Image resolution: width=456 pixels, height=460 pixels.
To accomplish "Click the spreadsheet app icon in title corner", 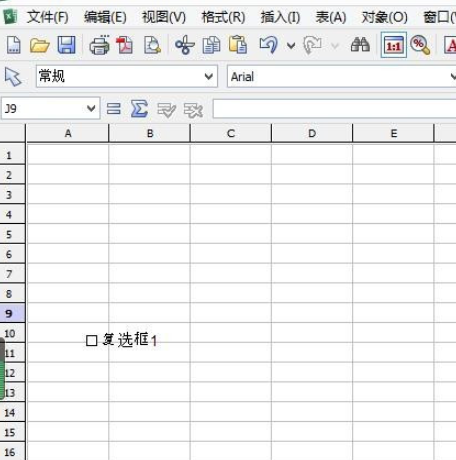I will [x=9, y=16].
